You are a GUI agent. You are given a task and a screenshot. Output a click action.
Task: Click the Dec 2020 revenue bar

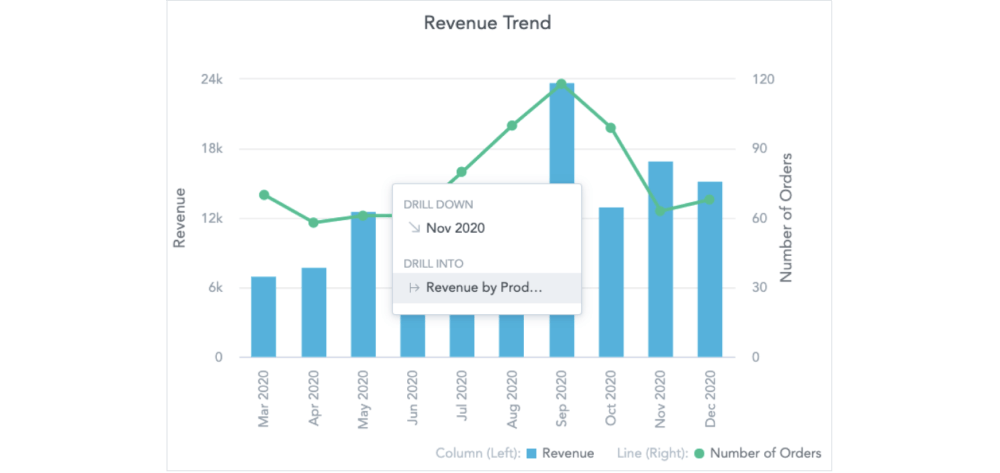710,270
